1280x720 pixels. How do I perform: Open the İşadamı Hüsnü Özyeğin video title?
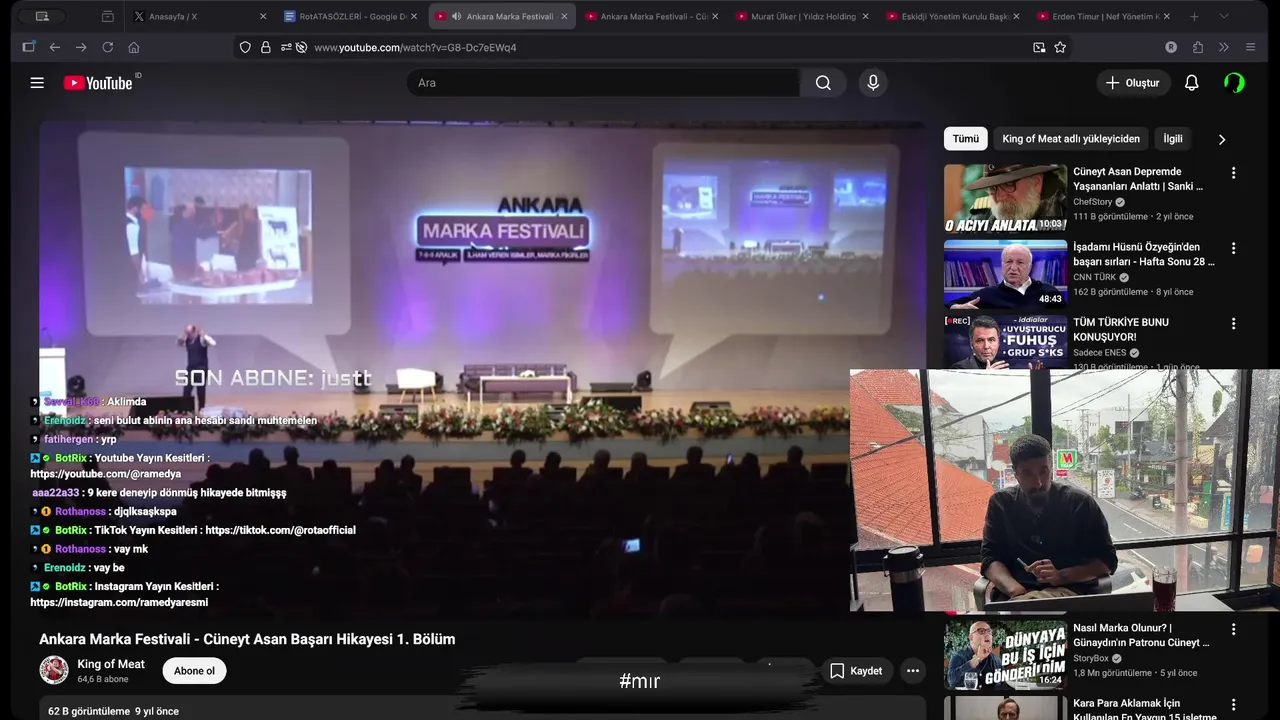pyautogui.click(x=1144, y=254)
